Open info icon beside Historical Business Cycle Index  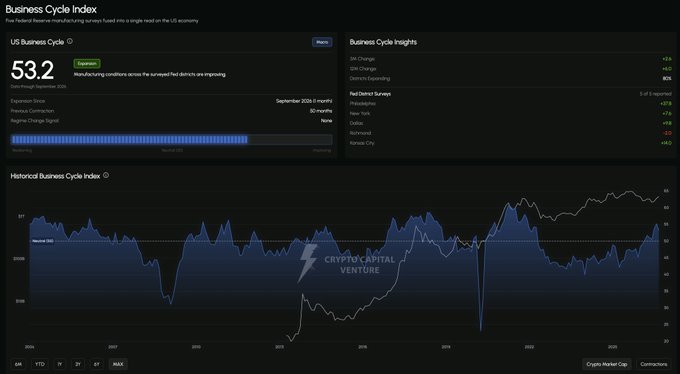coord(106,175)
